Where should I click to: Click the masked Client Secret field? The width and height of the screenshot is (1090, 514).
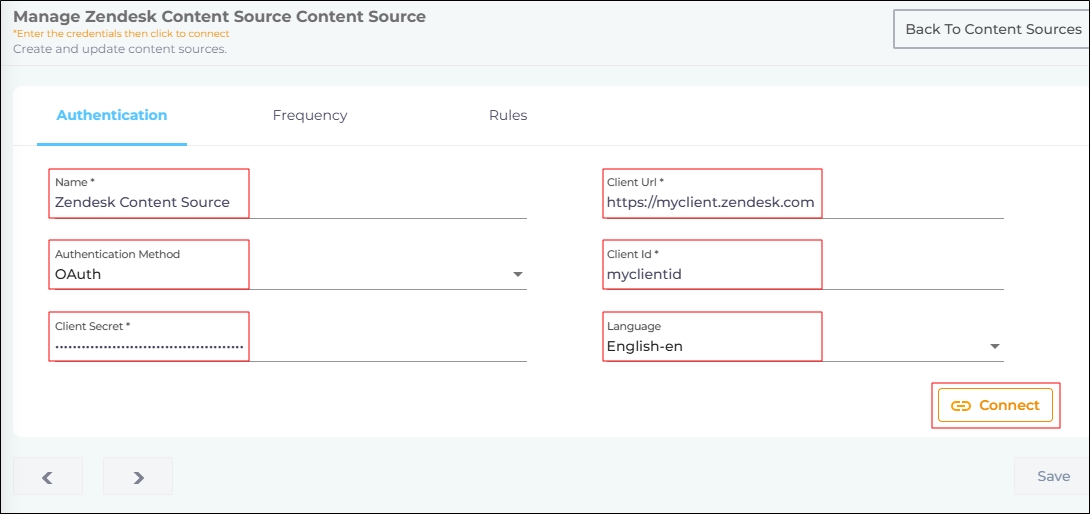(149, 347)
